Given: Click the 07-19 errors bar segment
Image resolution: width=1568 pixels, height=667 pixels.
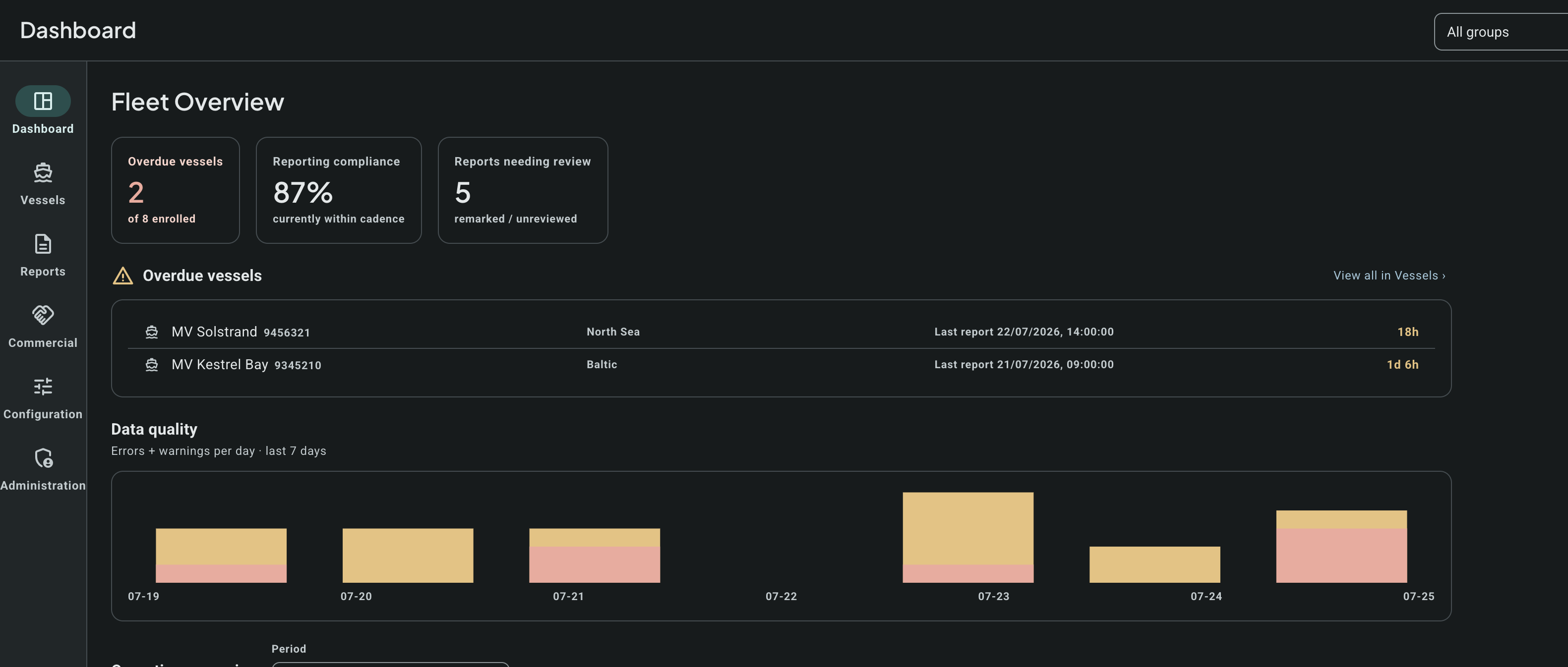Looking at the screenshot, I should pos(221,573).
